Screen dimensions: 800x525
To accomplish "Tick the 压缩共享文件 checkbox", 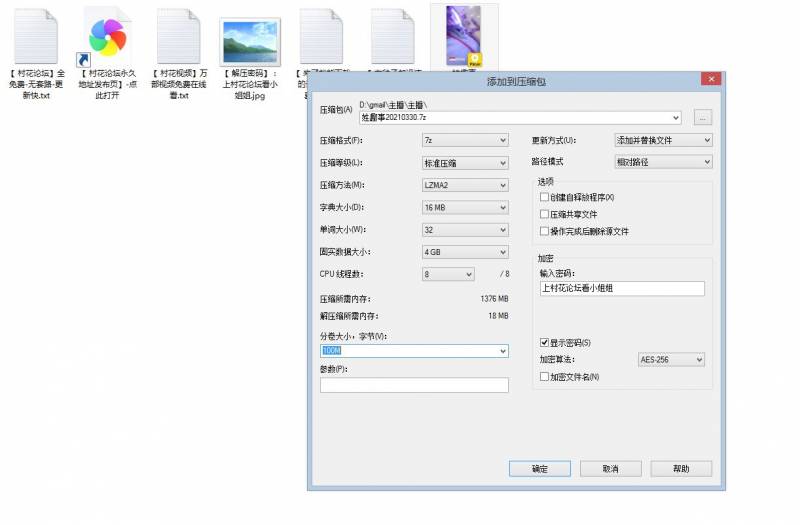I will (x=545, y=214).
